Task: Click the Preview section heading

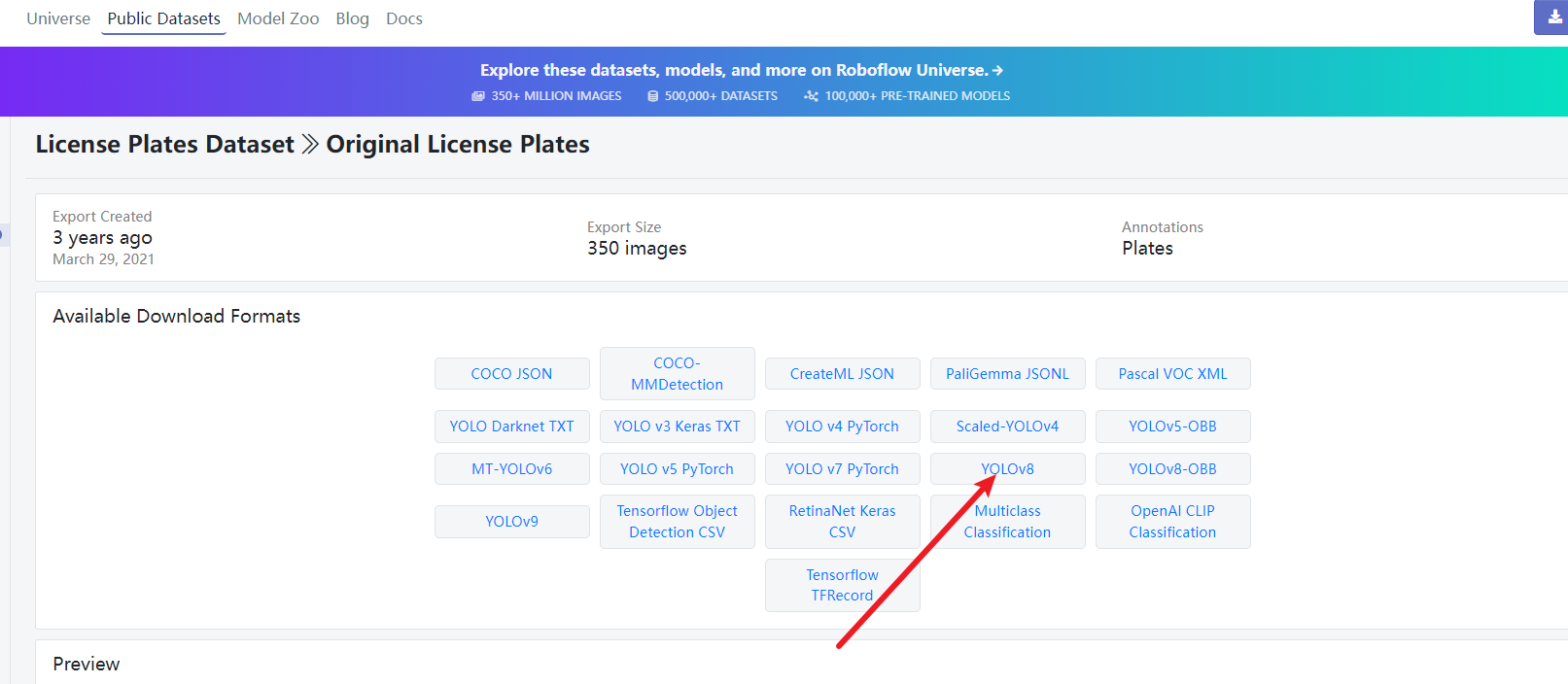Action: pos(87,665)
